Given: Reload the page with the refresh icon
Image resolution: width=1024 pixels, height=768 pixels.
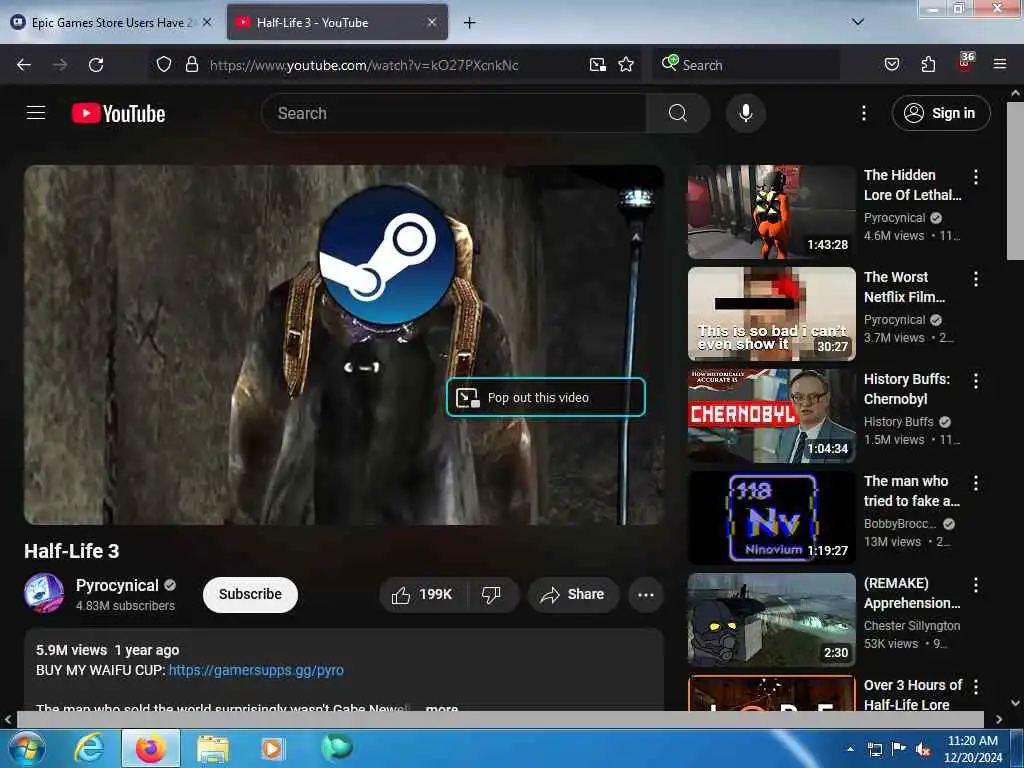Looking at the screenshot, I should click(x=96, y=65).
